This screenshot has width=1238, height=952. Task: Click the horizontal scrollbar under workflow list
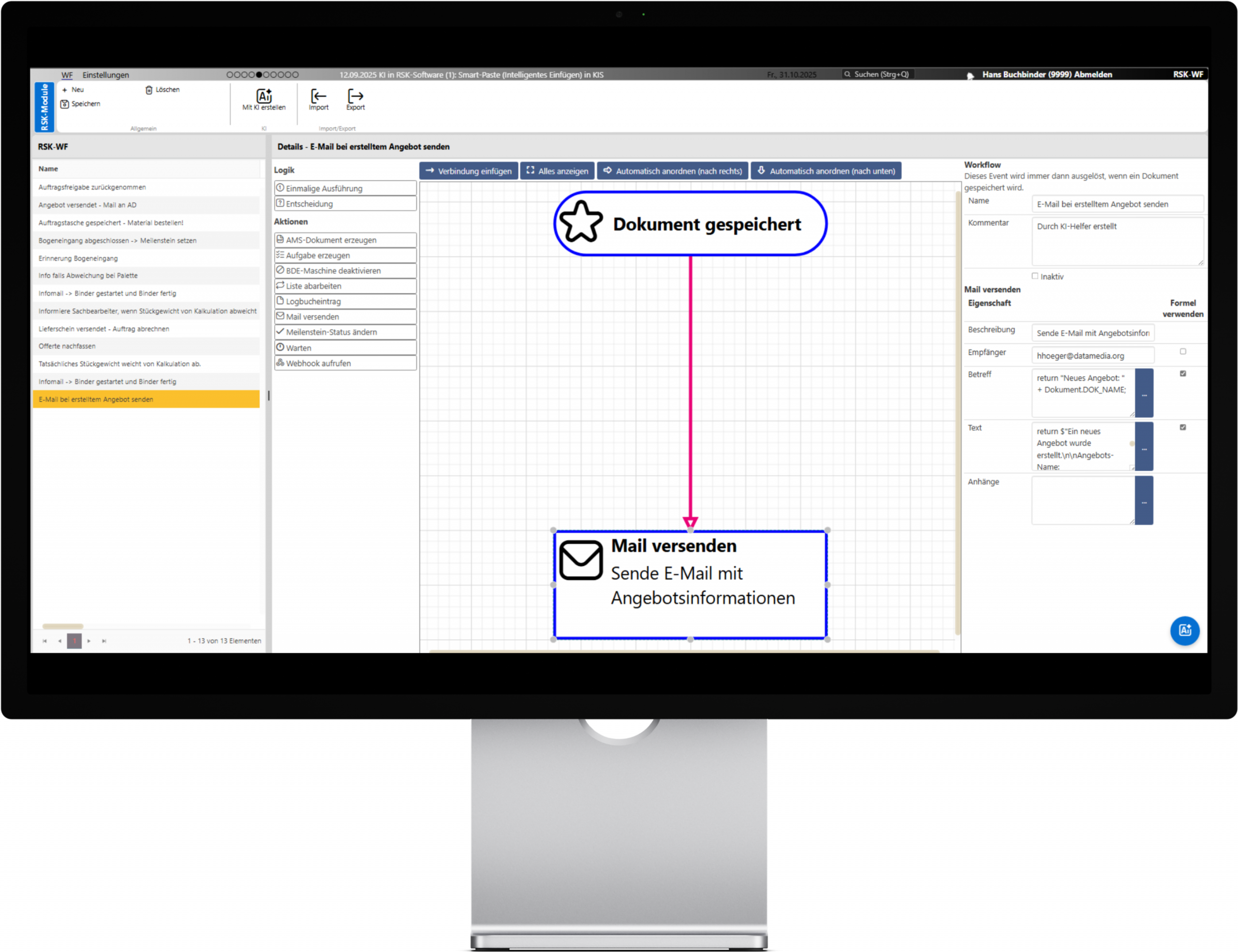tap(63, 626)
